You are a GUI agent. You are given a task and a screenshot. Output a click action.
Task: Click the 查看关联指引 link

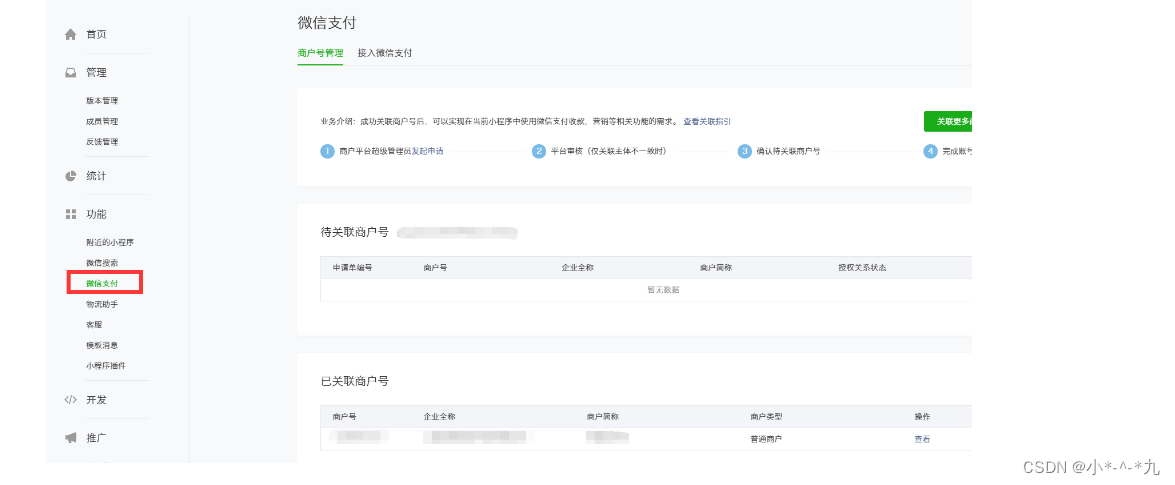tap(707, 121)
